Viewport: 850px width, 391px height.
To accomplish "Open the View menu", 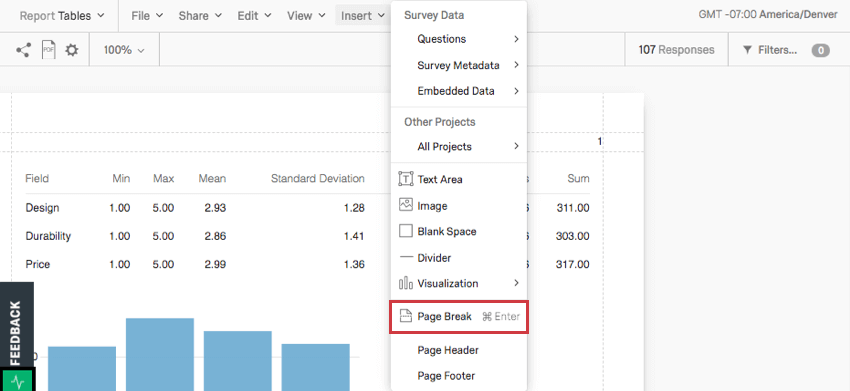I will click(x=306, y=16).
